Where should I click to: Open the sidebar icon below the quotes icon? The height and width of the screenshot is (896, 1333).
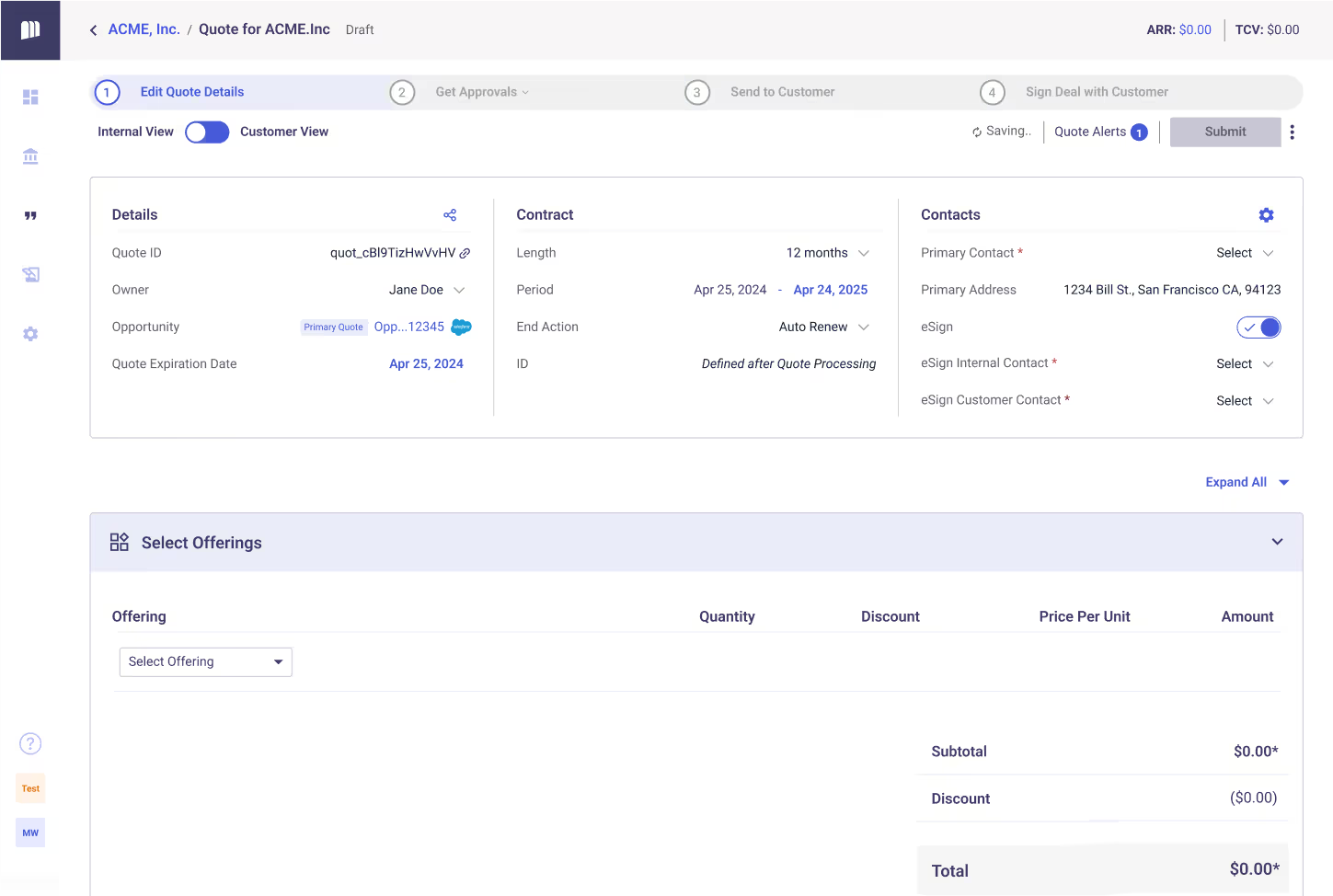(x=30, y=274)
